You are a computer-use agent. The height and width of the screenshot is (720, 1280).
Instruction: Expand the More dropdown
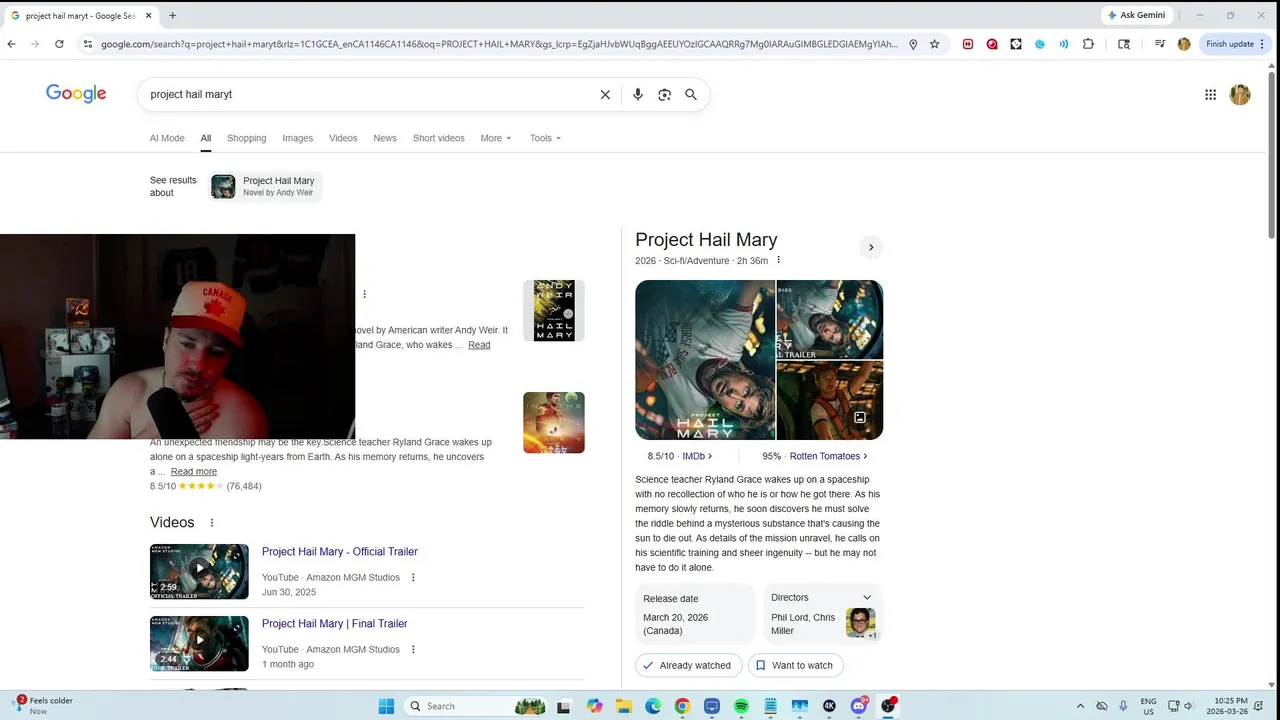pyautogui.click(x=496, y=138)
